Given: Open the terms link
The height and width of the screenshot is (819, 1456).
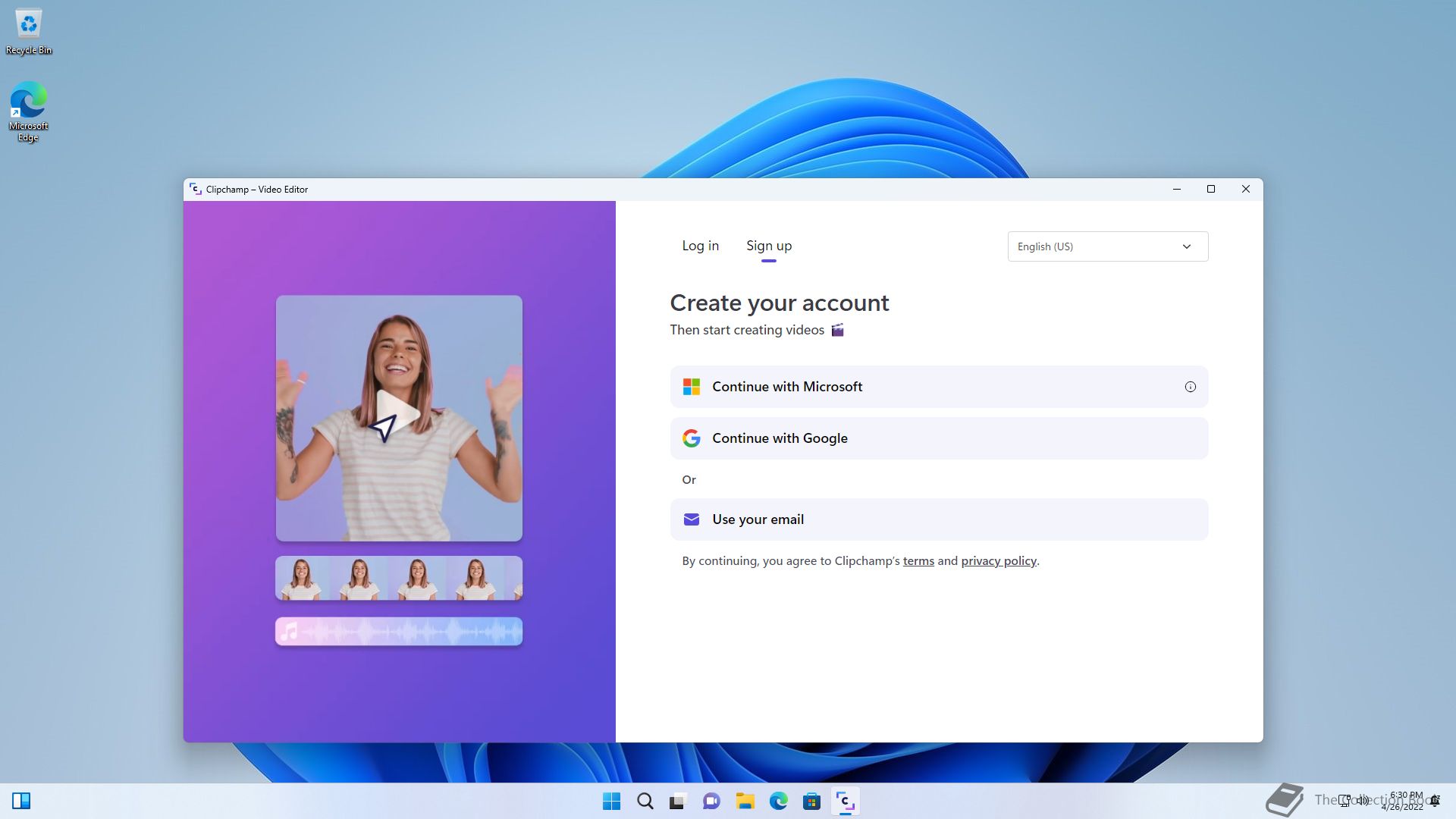Looking at the screenshot, I should tap(918, 561).
